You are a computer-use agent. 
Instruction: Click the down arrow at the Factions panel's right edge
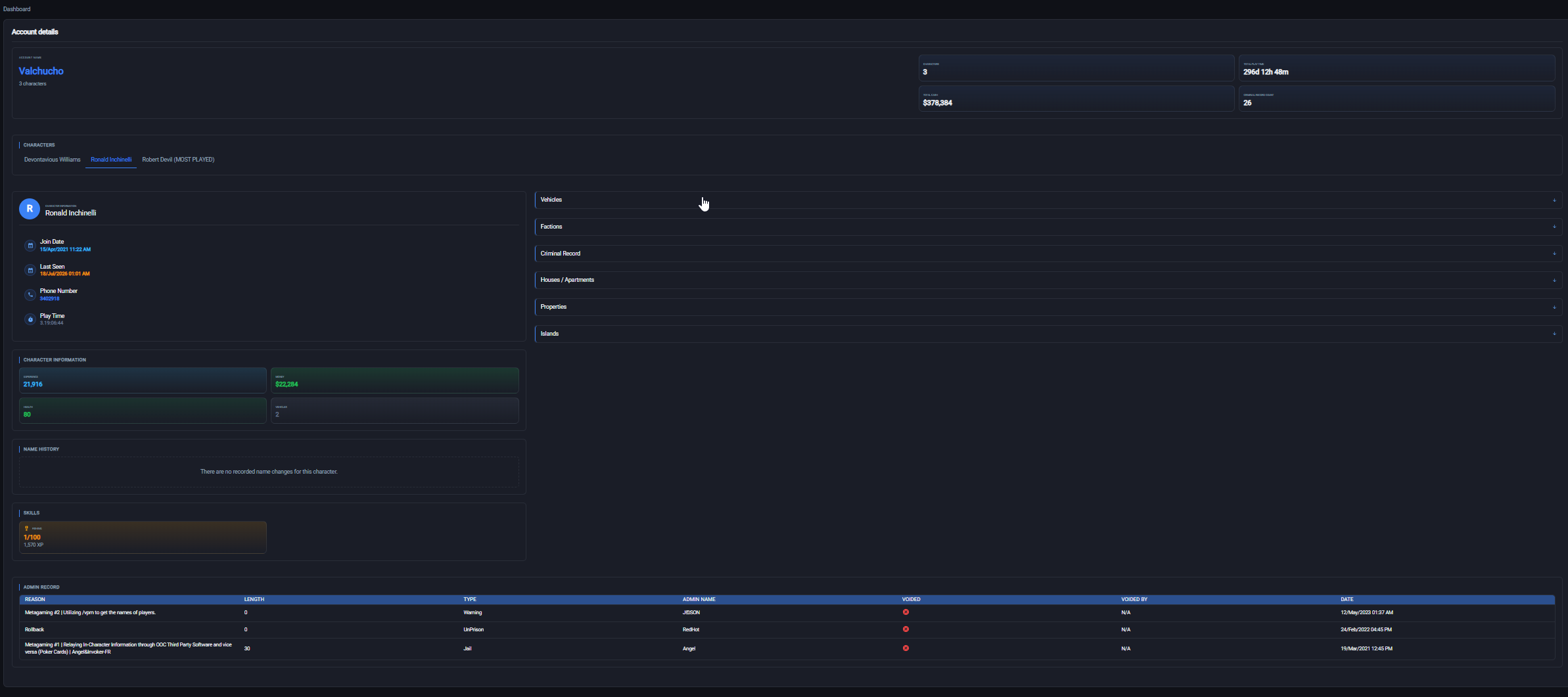[1554, 227]
